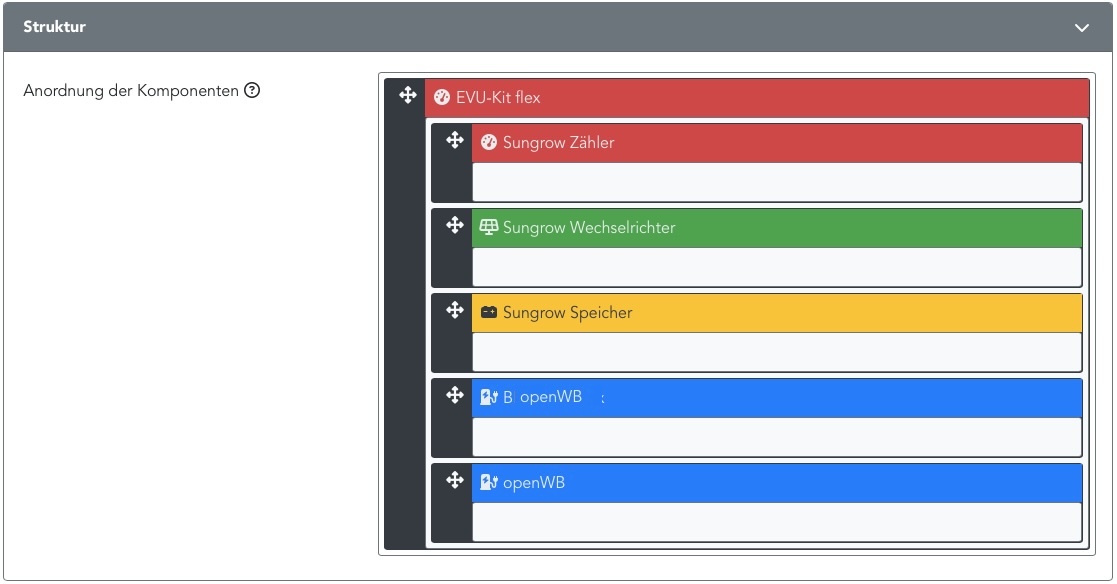Select the openWB charge point without B prefix

point(776,483)
